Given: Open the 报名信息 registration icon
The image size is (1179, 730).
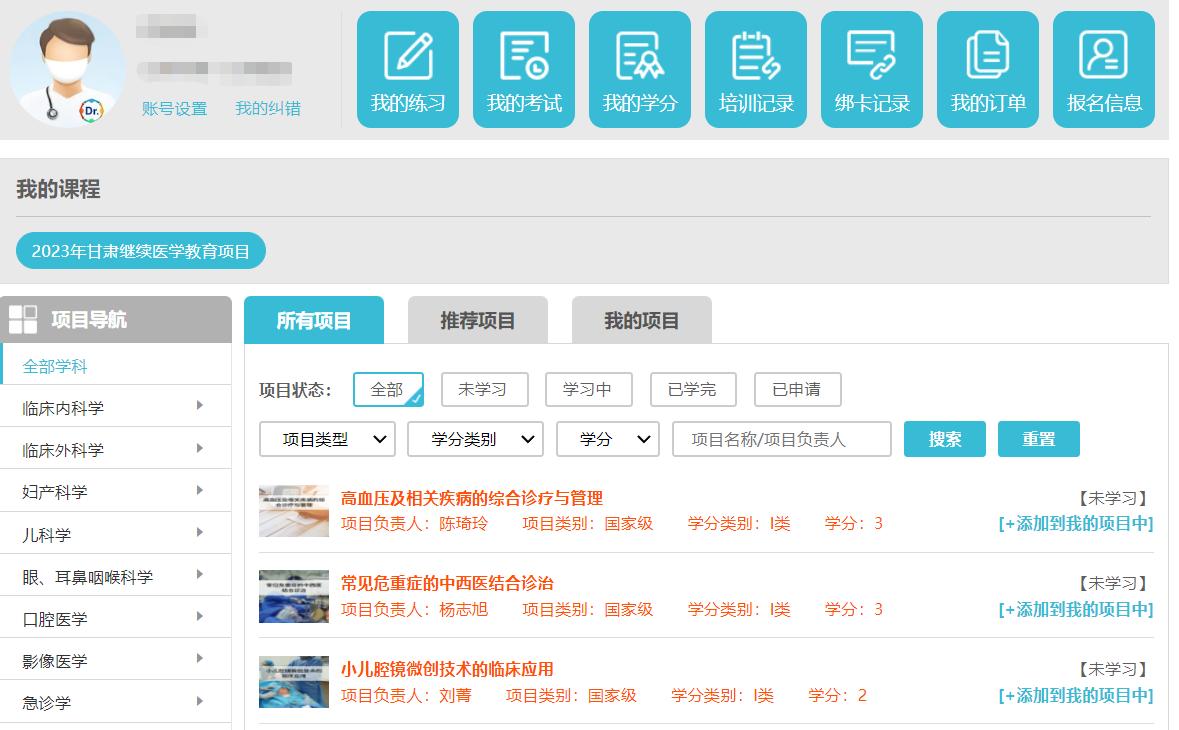Looking at the screenshot, I should tap(1104, 70).
